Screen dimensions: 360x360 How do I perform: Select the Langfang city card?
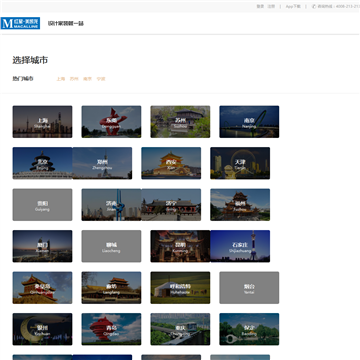tap(111, 288)
